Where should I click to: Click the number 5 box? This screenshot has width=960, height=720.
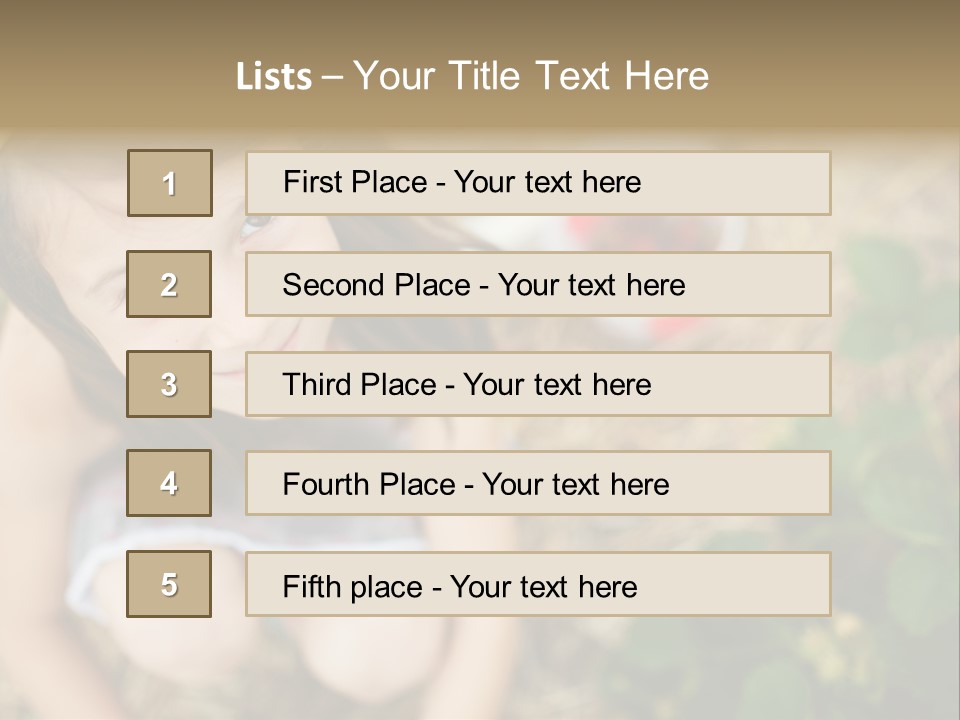point(169,584)
